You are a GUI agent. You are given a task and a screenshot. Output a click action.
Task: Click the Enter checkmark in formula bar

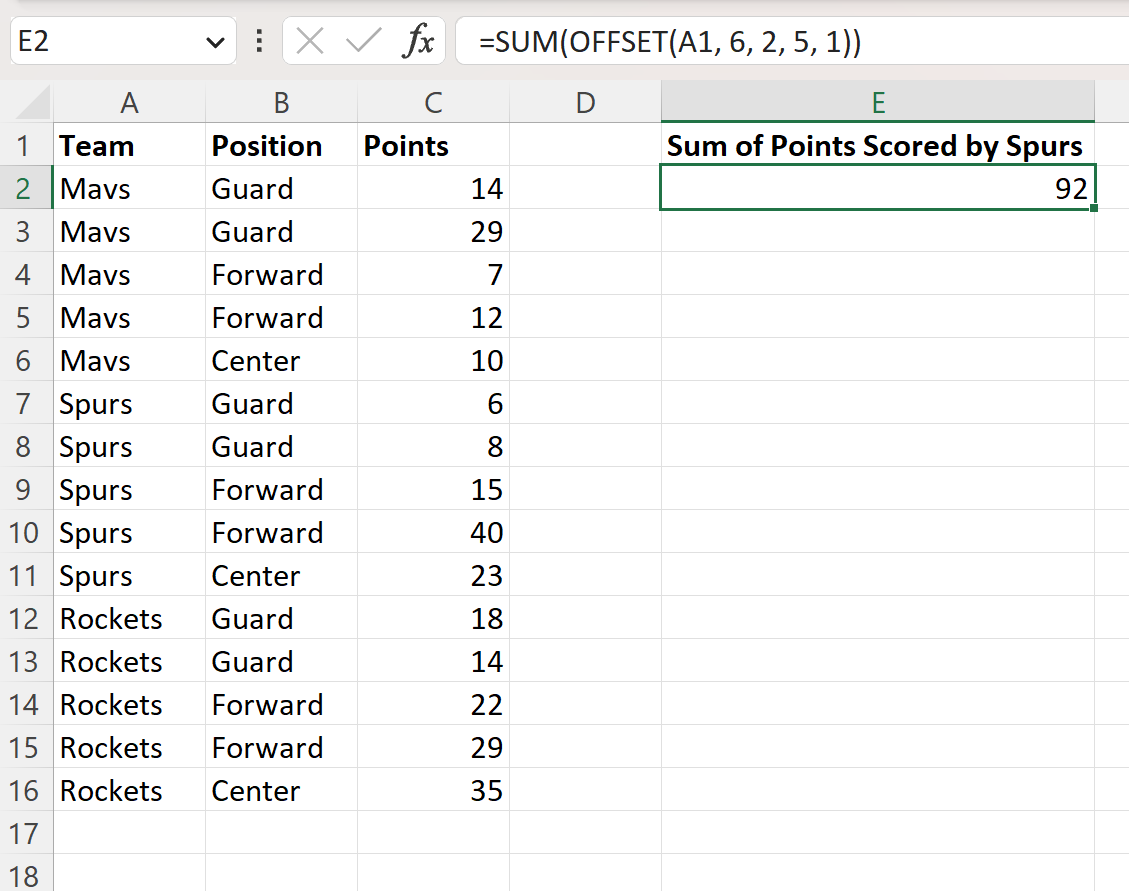(x=363, y=42)
